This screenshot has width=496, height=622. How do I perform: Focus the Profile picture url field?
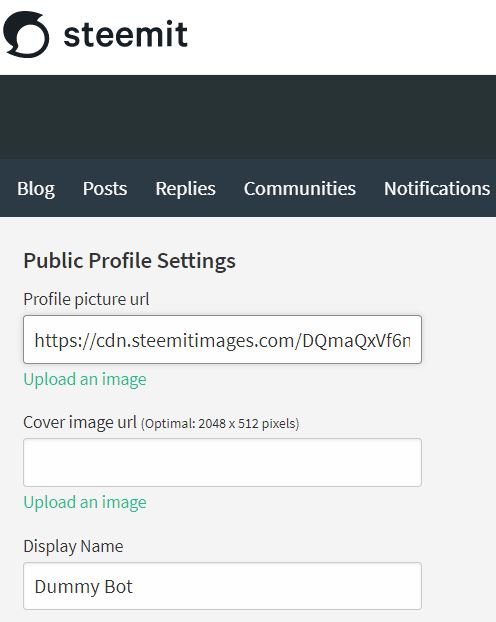tap(222, 340)
